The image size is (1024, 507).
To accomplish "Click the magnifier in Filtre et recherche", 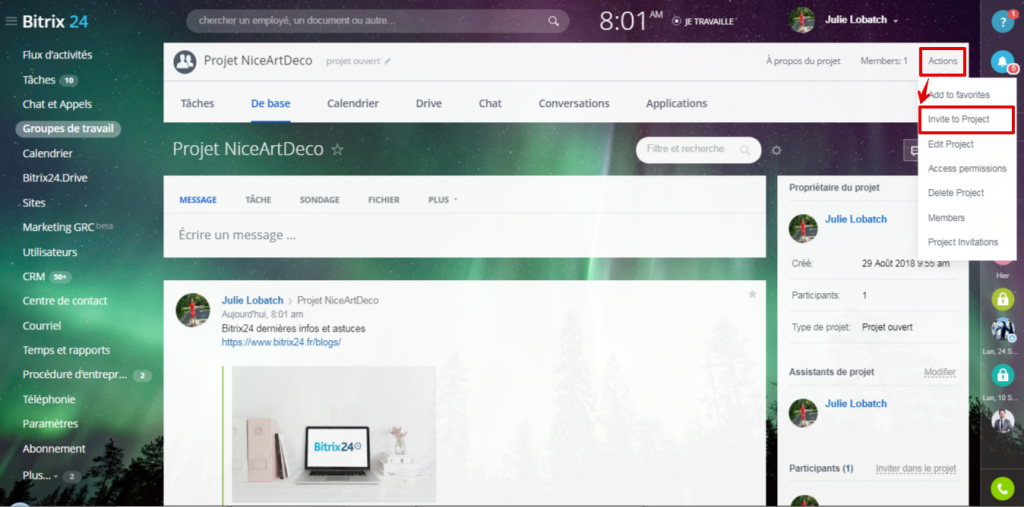I will point(745,150).
